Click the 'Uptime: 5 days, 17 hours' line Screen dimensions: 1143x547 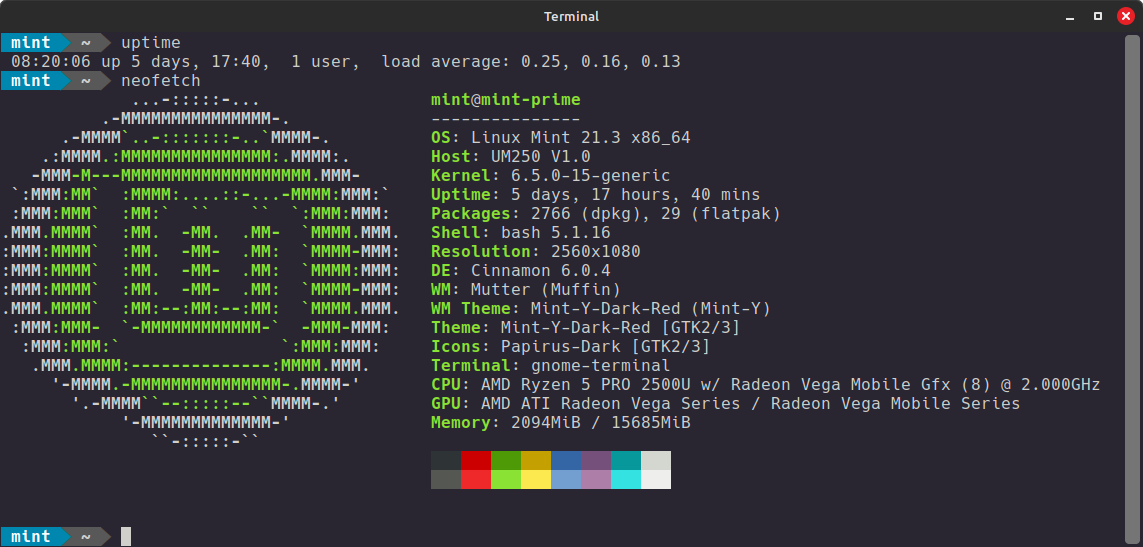click(596, 195)
